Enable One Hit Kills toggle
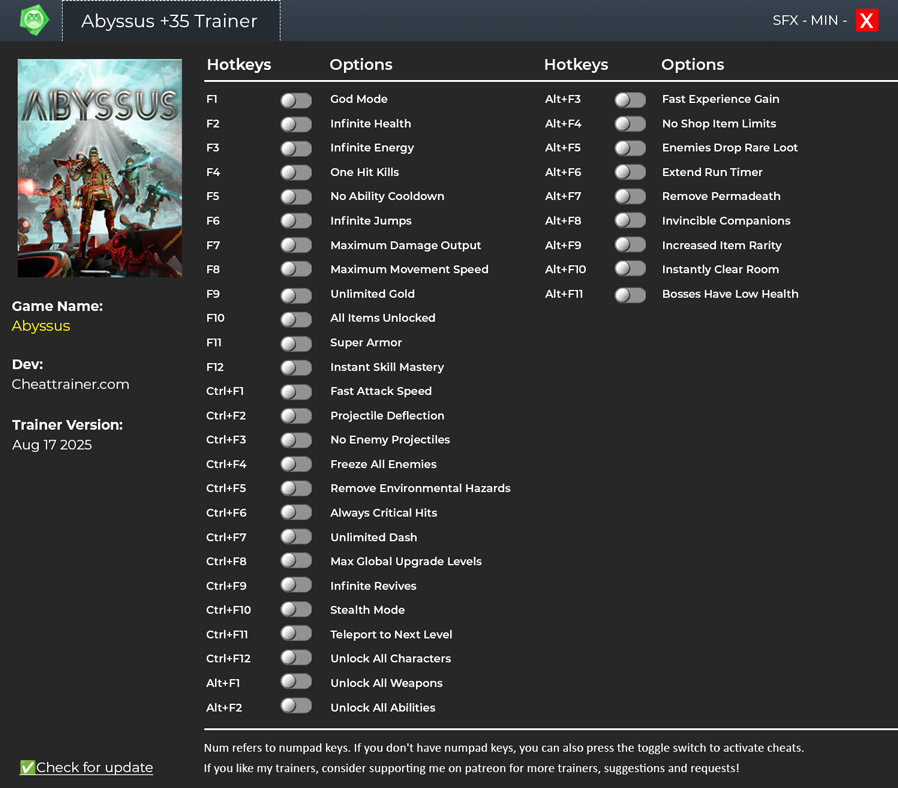Screen dimensions: 898x788 pos(296,173)
